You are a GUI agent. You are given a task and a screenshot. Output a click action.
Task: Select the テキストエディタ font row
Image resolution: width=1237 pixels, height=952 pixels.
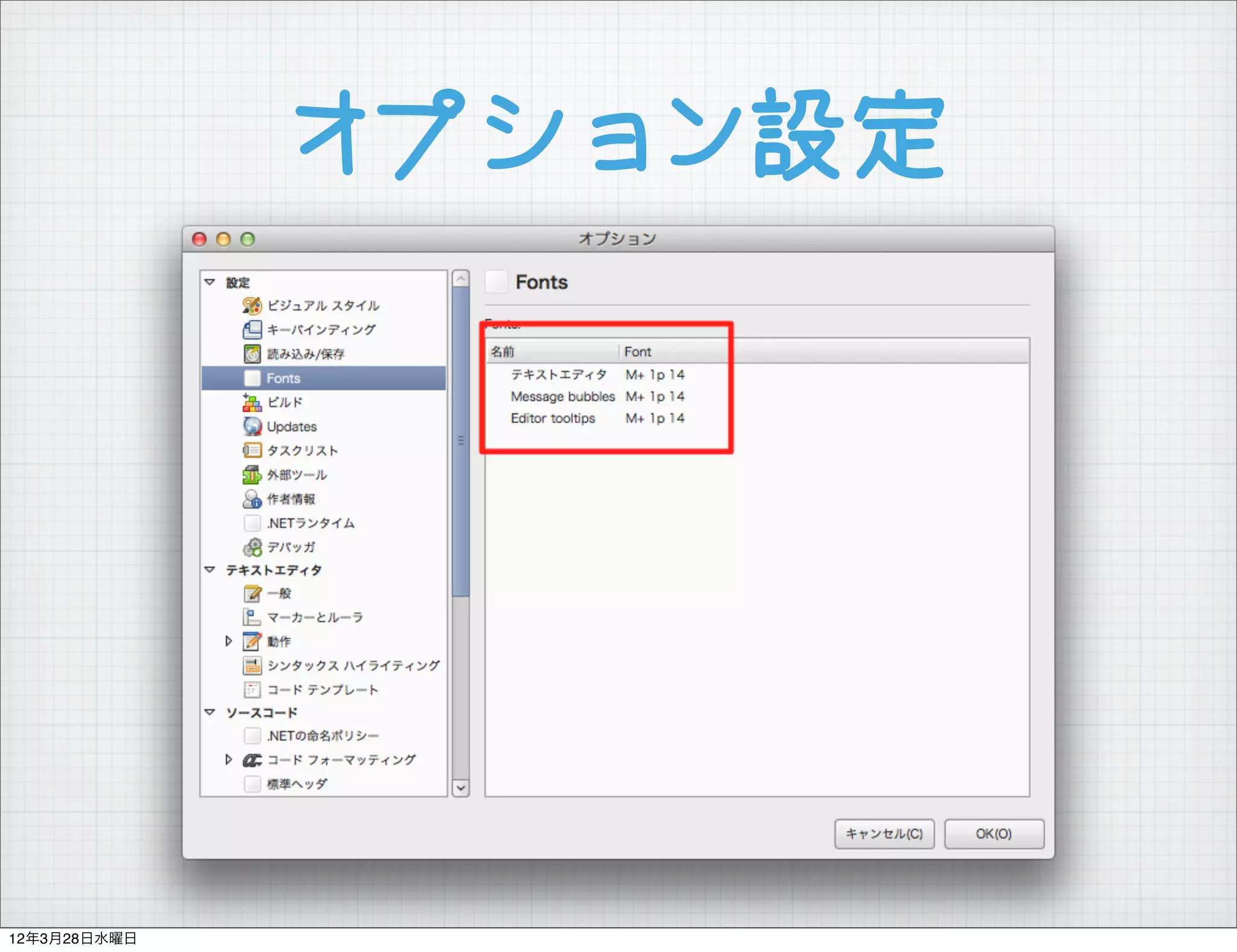click(559, 375)
